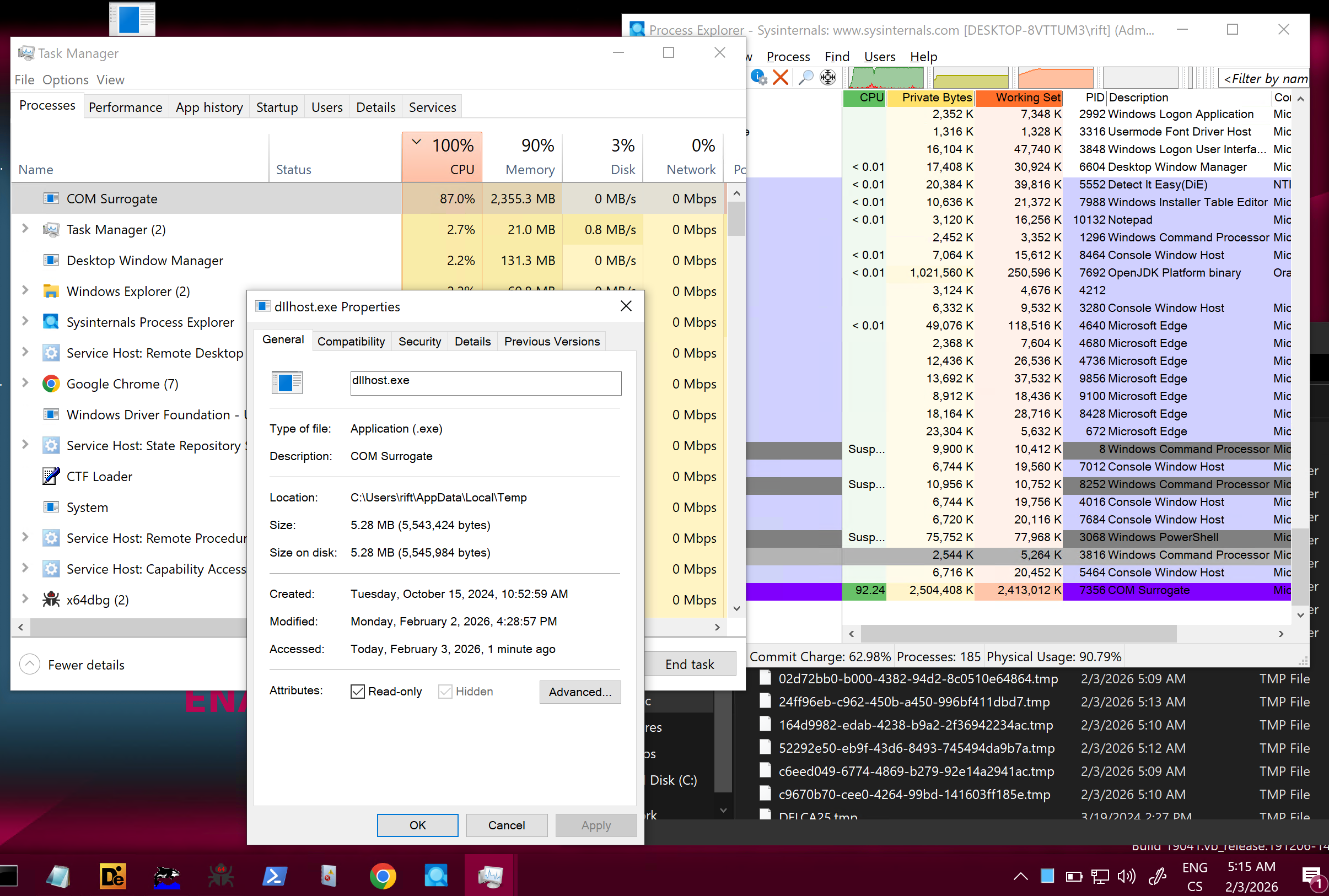Image resolution: width=1329 pixels, height=896 pixels.
Task: Open Process Explorer from the taskbar
Action: [436, 876]
